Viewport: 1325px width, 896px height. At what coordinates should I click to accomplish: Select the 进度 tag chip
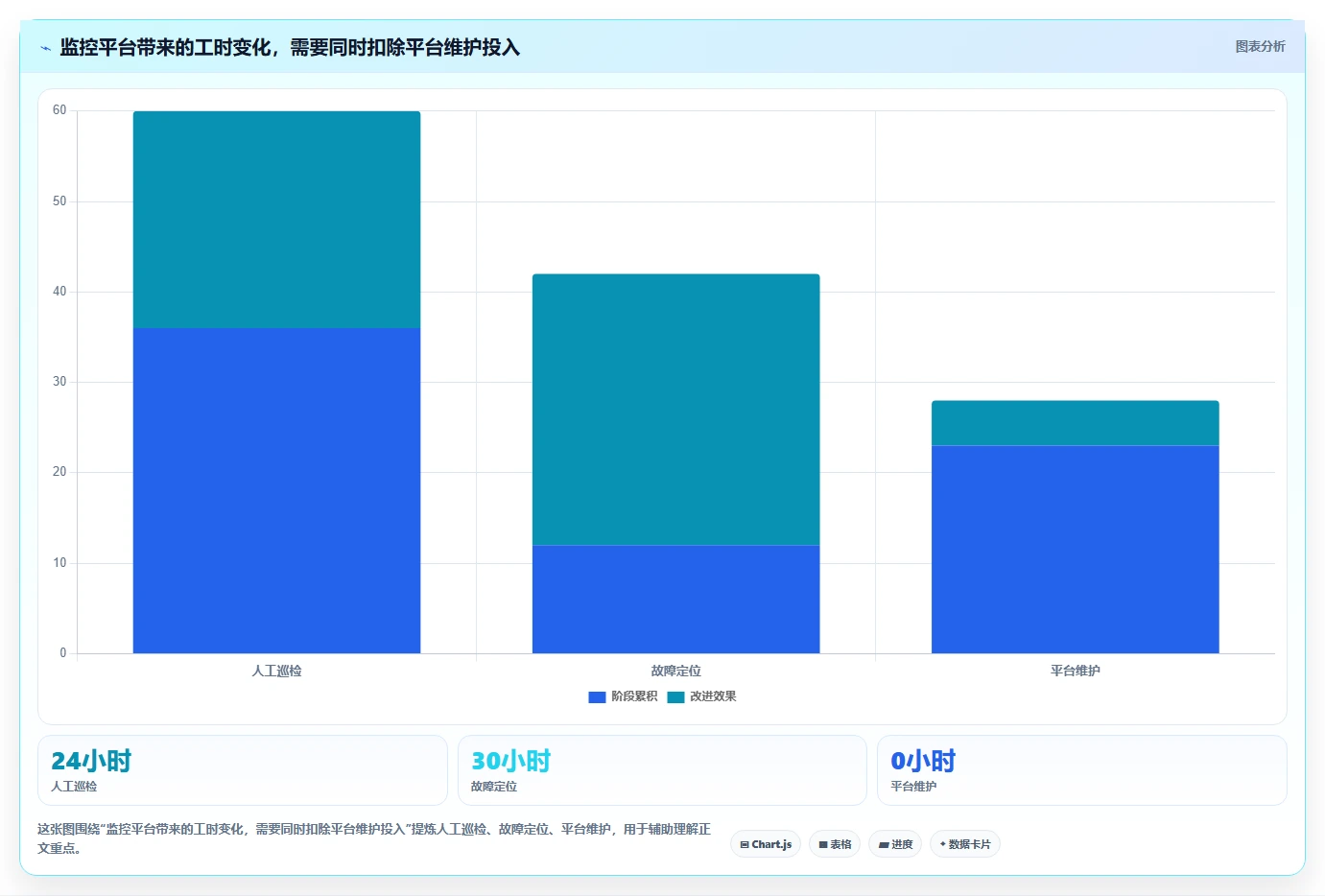point(895,844)
